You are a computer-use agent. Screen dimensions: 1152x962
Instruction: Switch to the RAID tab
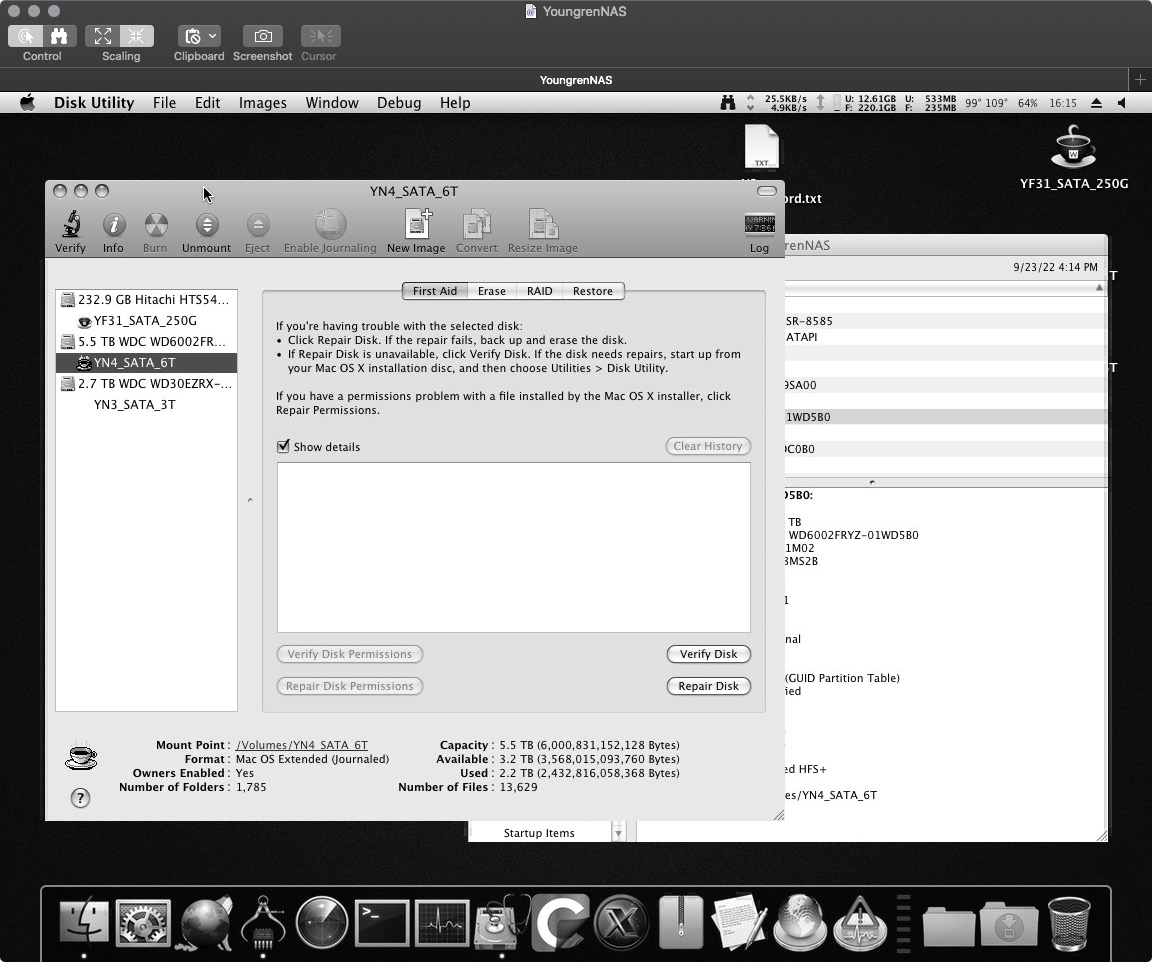pyautogui.click(x=539, y=291)
